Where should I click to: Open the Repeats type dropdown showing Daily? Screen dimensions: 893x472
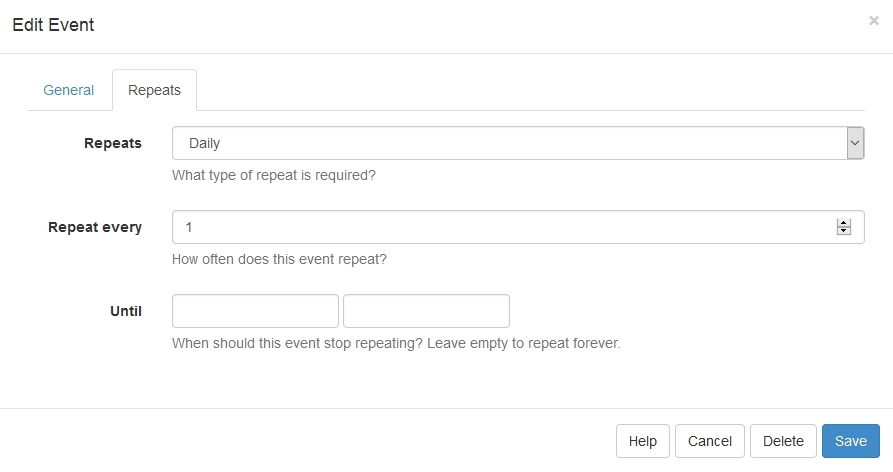pyautogui.click(x=518, y=143)
